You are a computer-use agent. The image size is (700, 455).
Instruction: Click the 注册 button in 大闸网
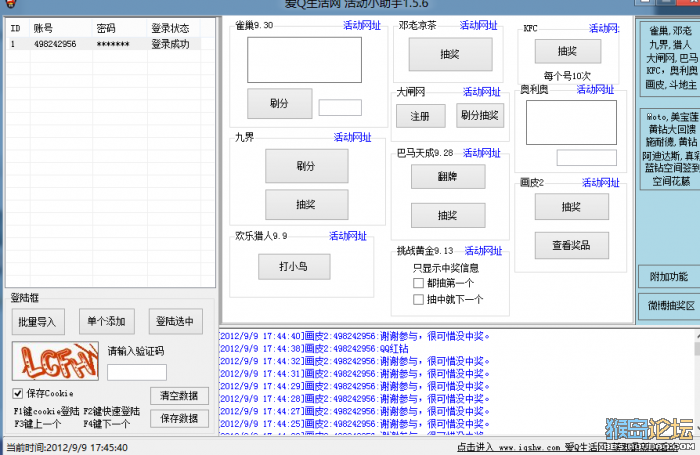(x=421, y=116)
